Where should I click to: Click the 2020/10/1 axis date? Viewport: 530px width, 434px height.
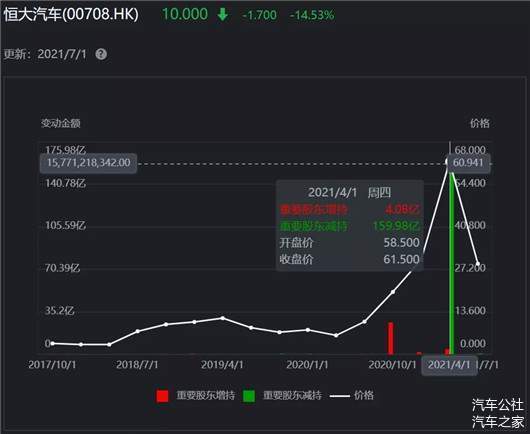pyautogui.click(x=392, y=365)
